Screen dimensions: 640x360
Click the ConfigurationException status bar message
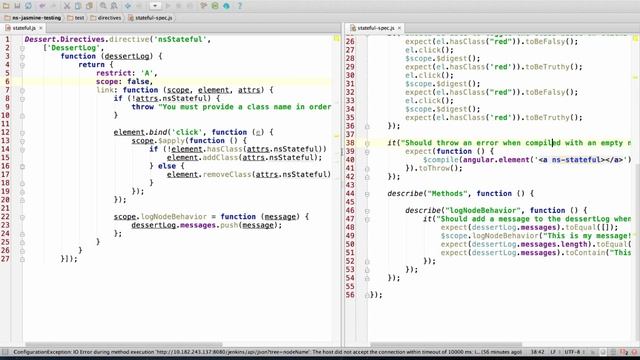click(267, 352)
